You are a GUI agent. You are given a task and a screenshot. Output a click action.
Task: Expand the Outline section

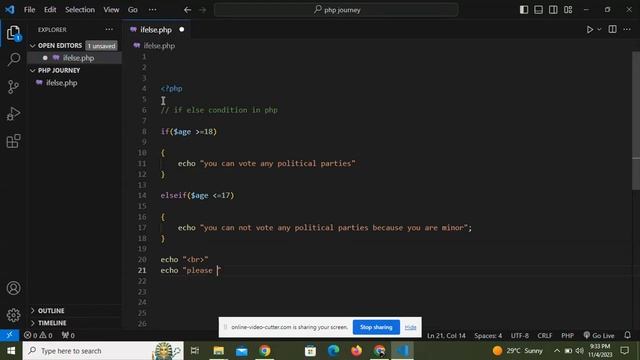(x=33, y=311)
